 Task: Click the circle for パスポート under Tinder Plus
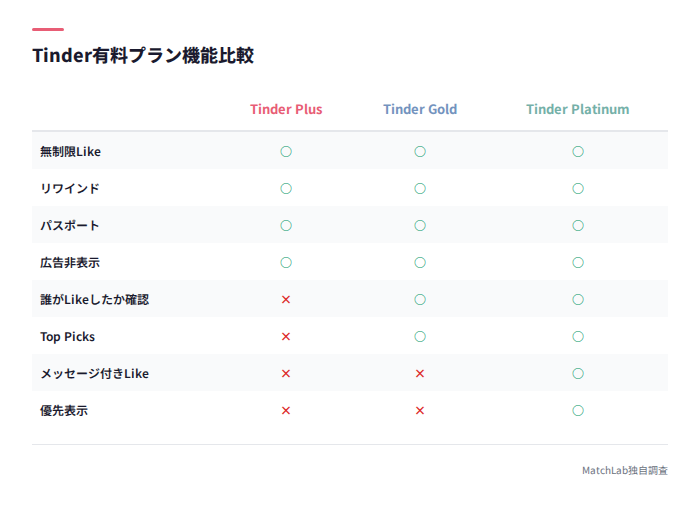(x=286, y=226)
